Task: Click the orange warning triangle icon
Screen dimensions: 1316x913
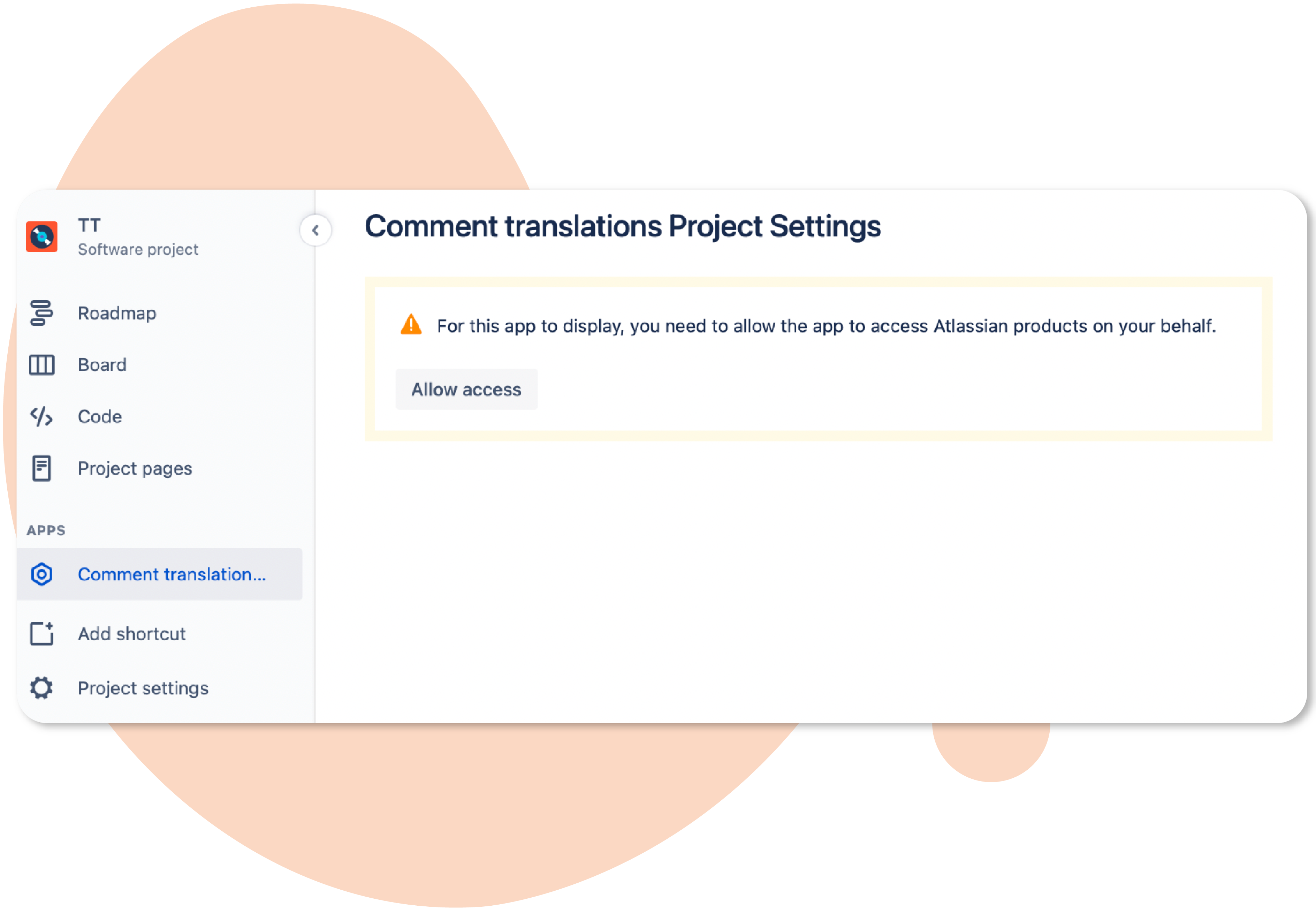Action: pyautogui.click(x=411, y=325)
